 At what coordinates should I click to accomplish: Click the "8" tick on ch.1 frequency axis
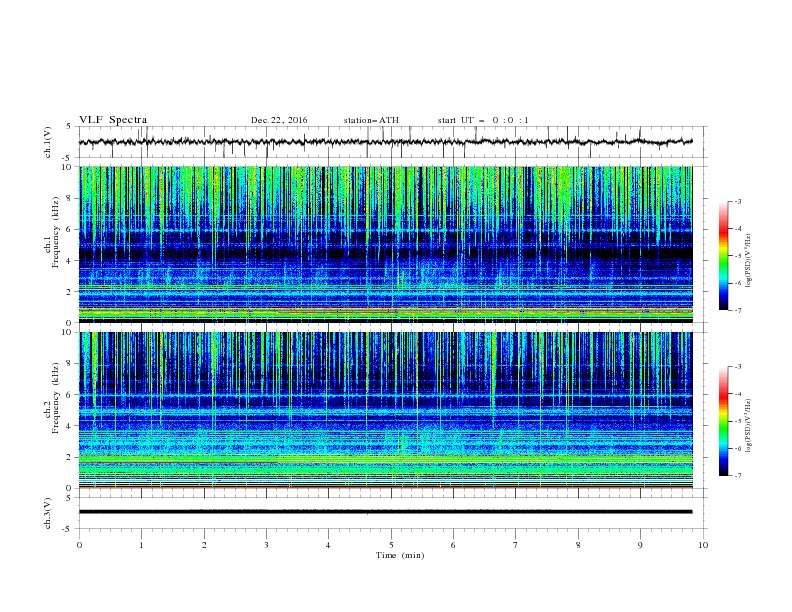tap(70, 198)
